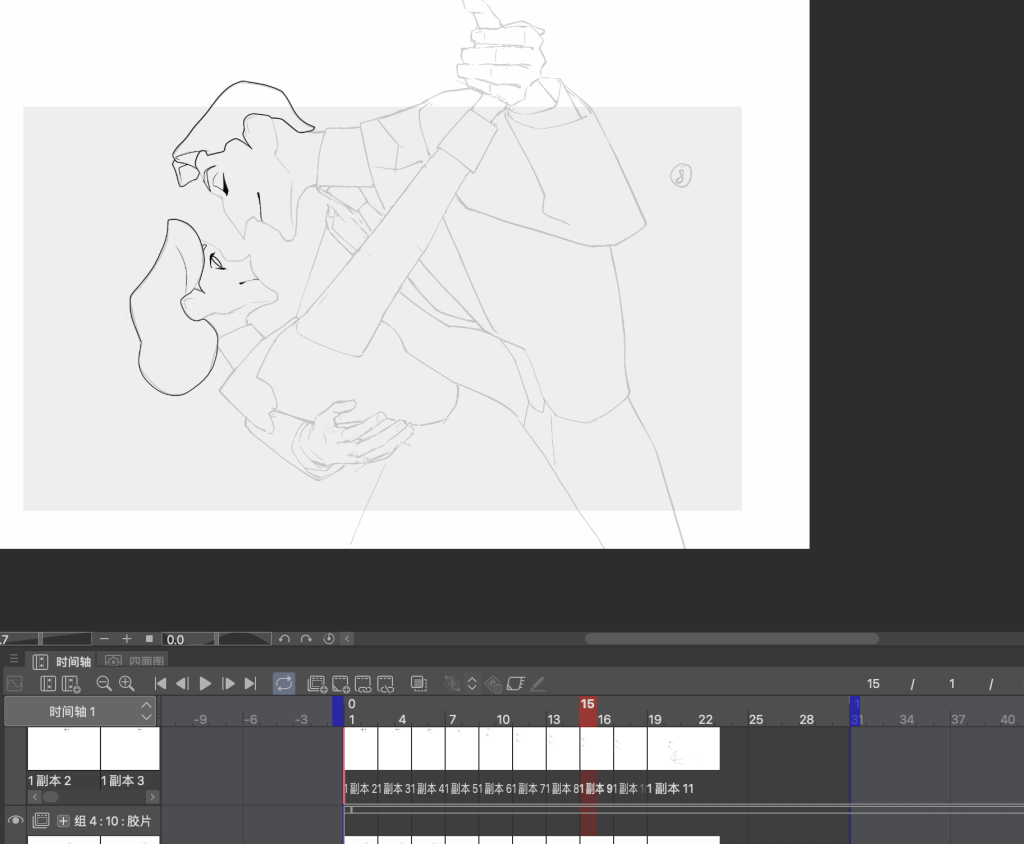Image resolution: width=1024 pixels, height=844 pixels.
Task: Reset canvas rotation
Action: [328, 639]
